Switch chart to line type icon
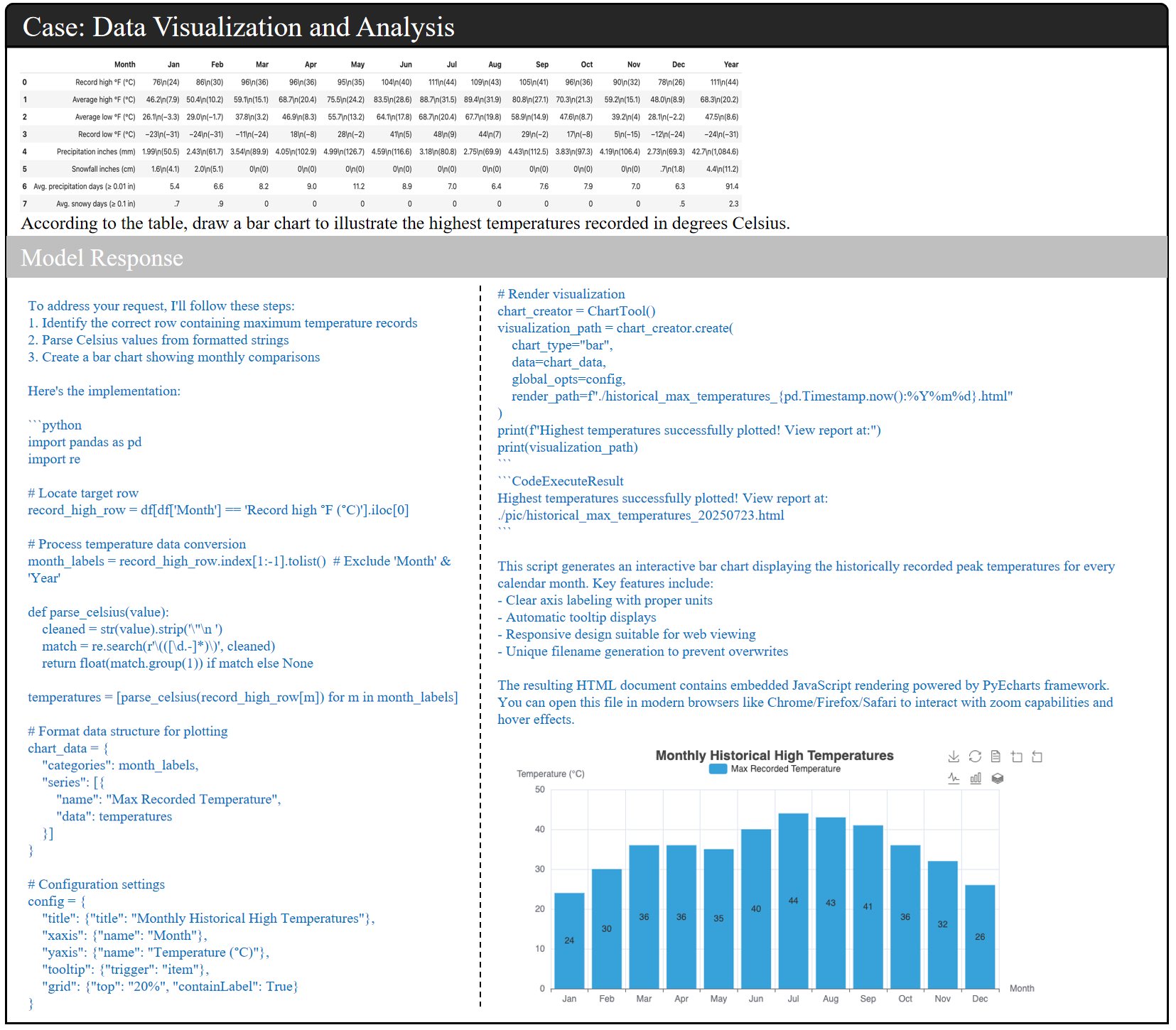This screenshot has height=1030, width=1176. (x=954, y=778)
